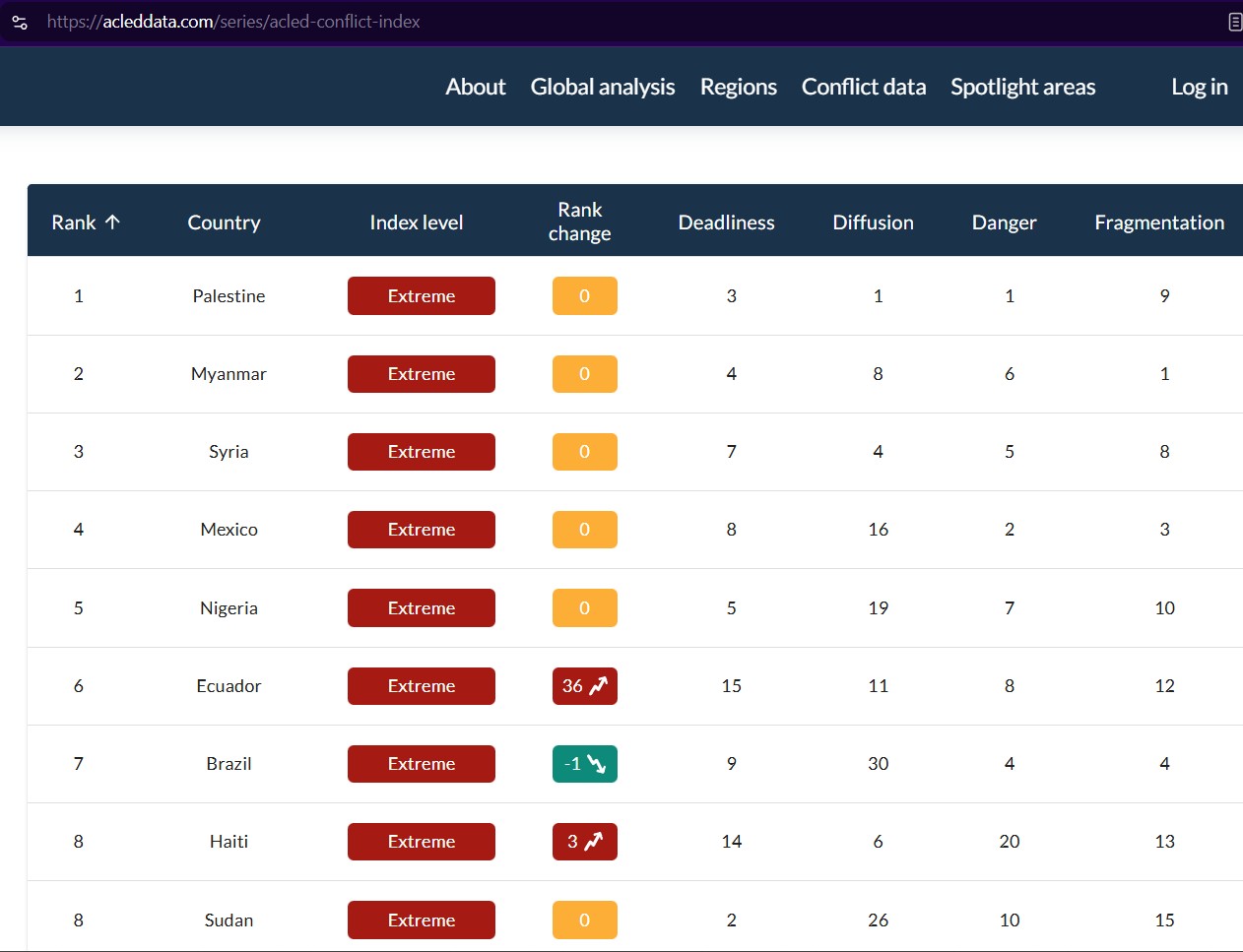Viewport: 1243px width, 952px height.
Task: Click Mexico's Diffusion value 16
Action: click(x=879, y=530)
